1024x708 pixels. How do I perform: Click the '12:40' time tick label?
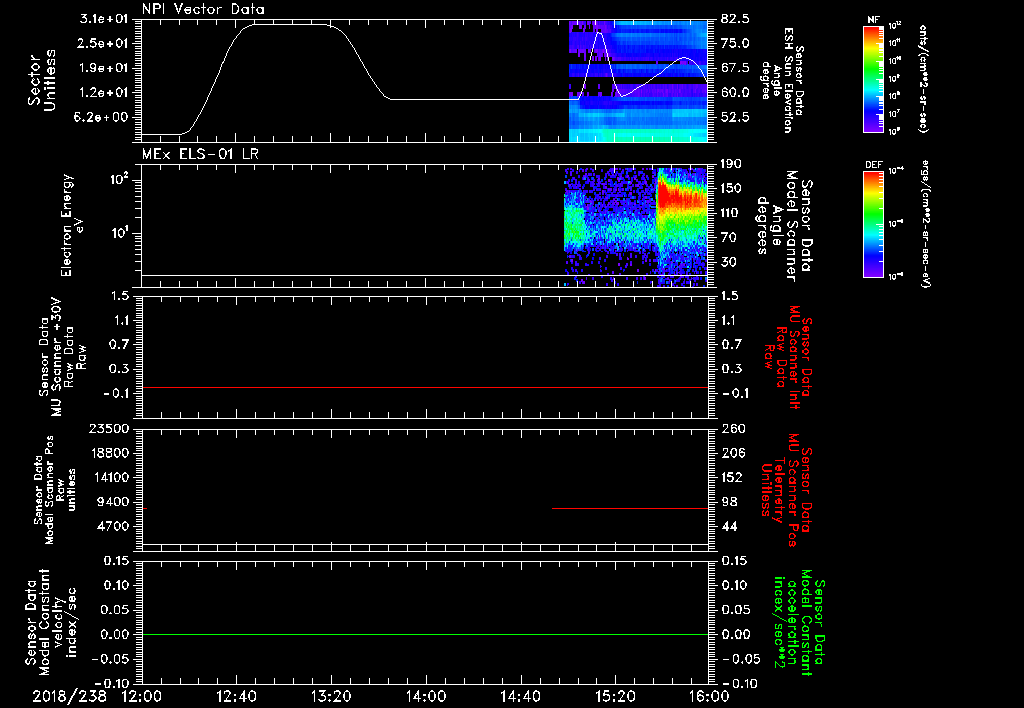(x=236, y=697)
